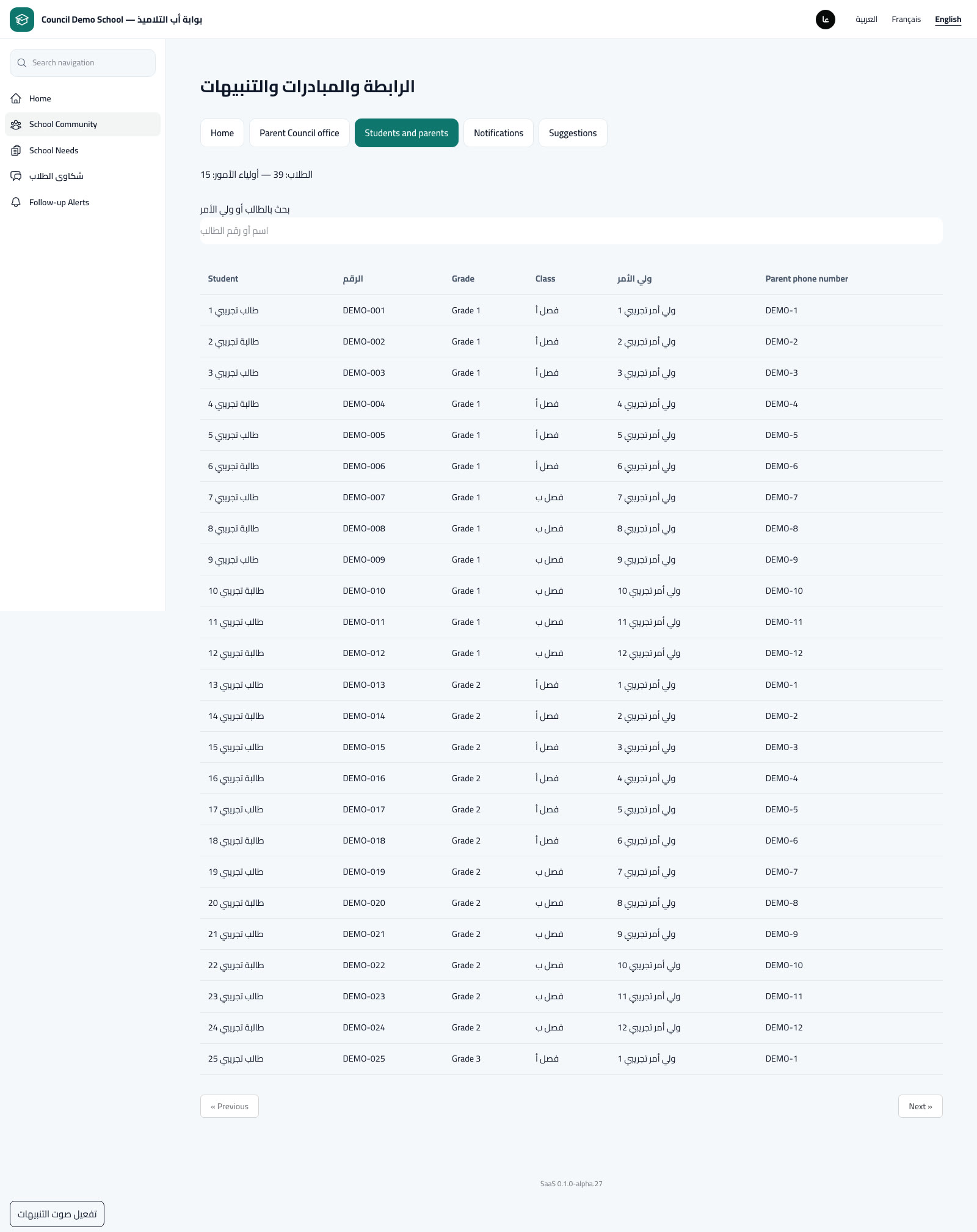Go to the Next page

920,1106
